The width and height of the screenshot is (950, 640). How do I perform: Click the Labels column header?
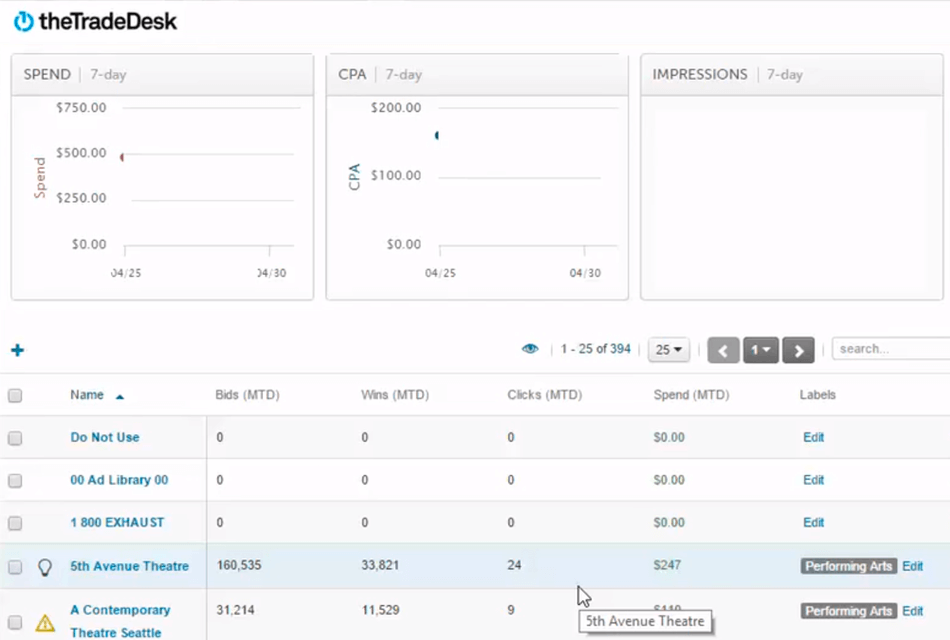coord(817,395)
